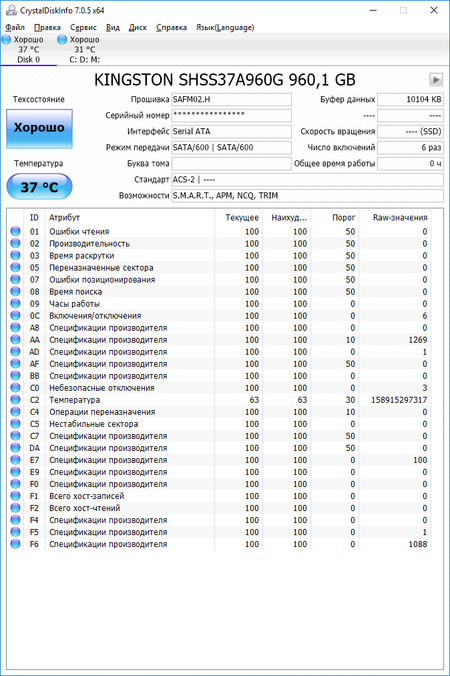Click status orb of Disk 0 tab

coord(6,40)
